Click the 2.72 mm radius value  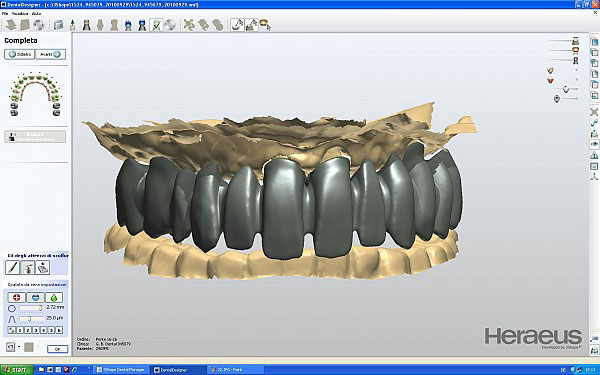pos(55,307)
